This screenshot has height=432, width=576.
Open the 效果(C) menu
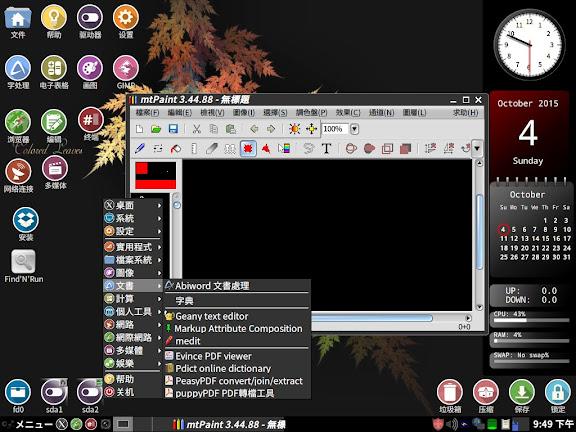coord(348,112)
